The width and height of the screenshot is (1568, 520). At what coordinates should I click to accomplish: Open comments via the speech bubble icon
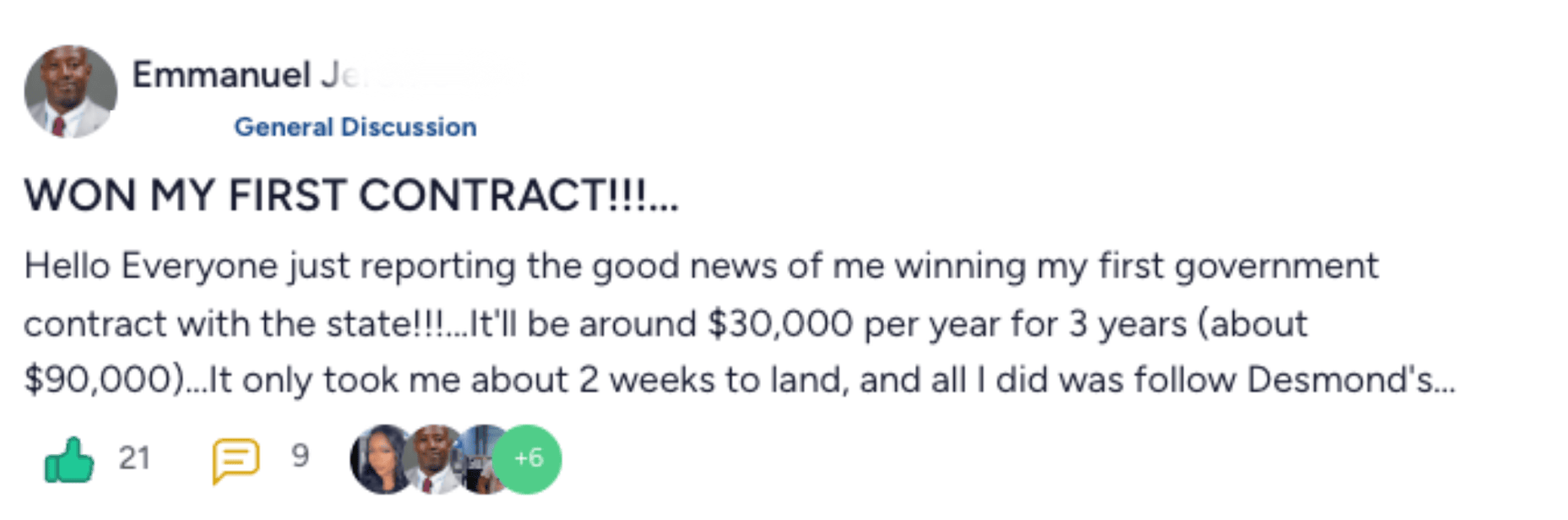(235, 460)
